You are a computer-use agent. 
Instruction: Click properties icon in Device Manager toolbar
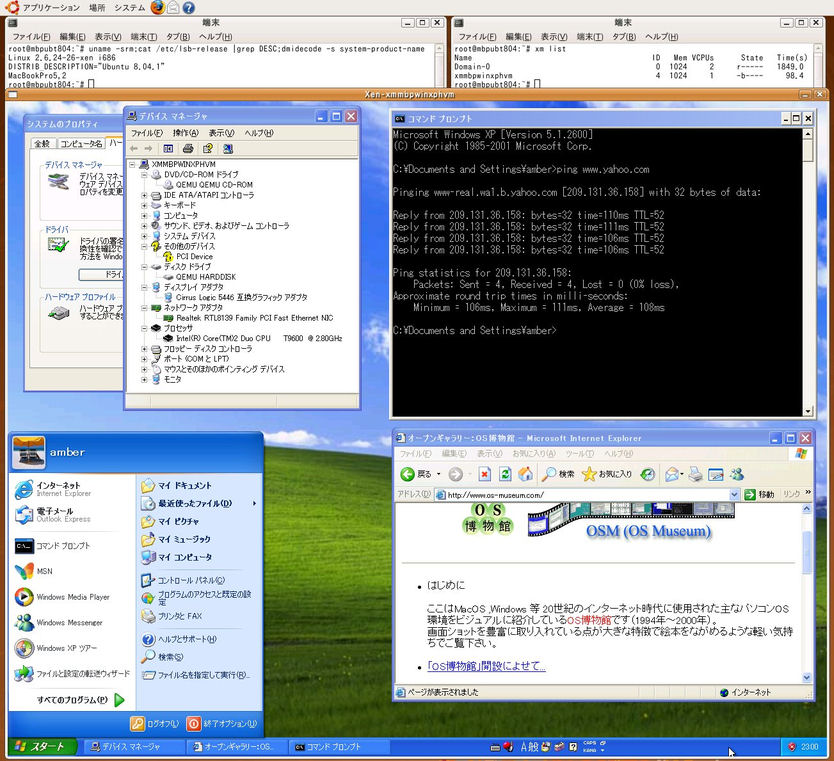[x=207, y=148]
